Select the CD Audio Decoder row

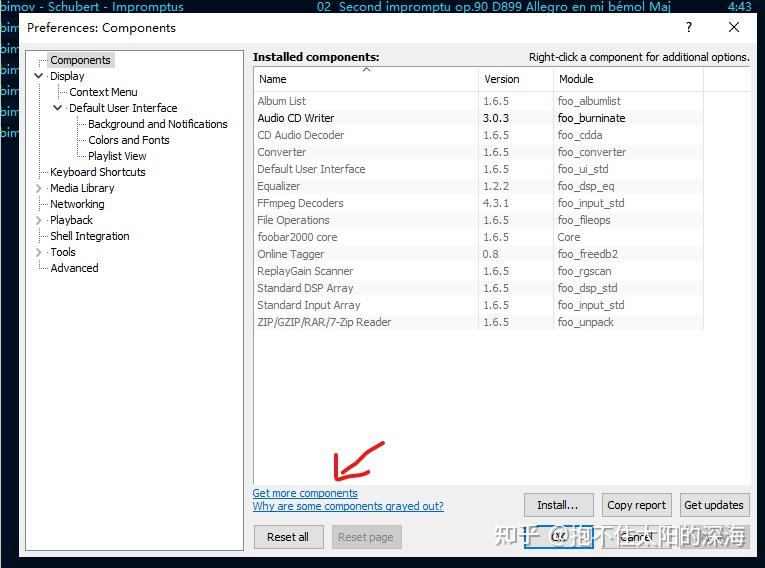click(478, 135)
